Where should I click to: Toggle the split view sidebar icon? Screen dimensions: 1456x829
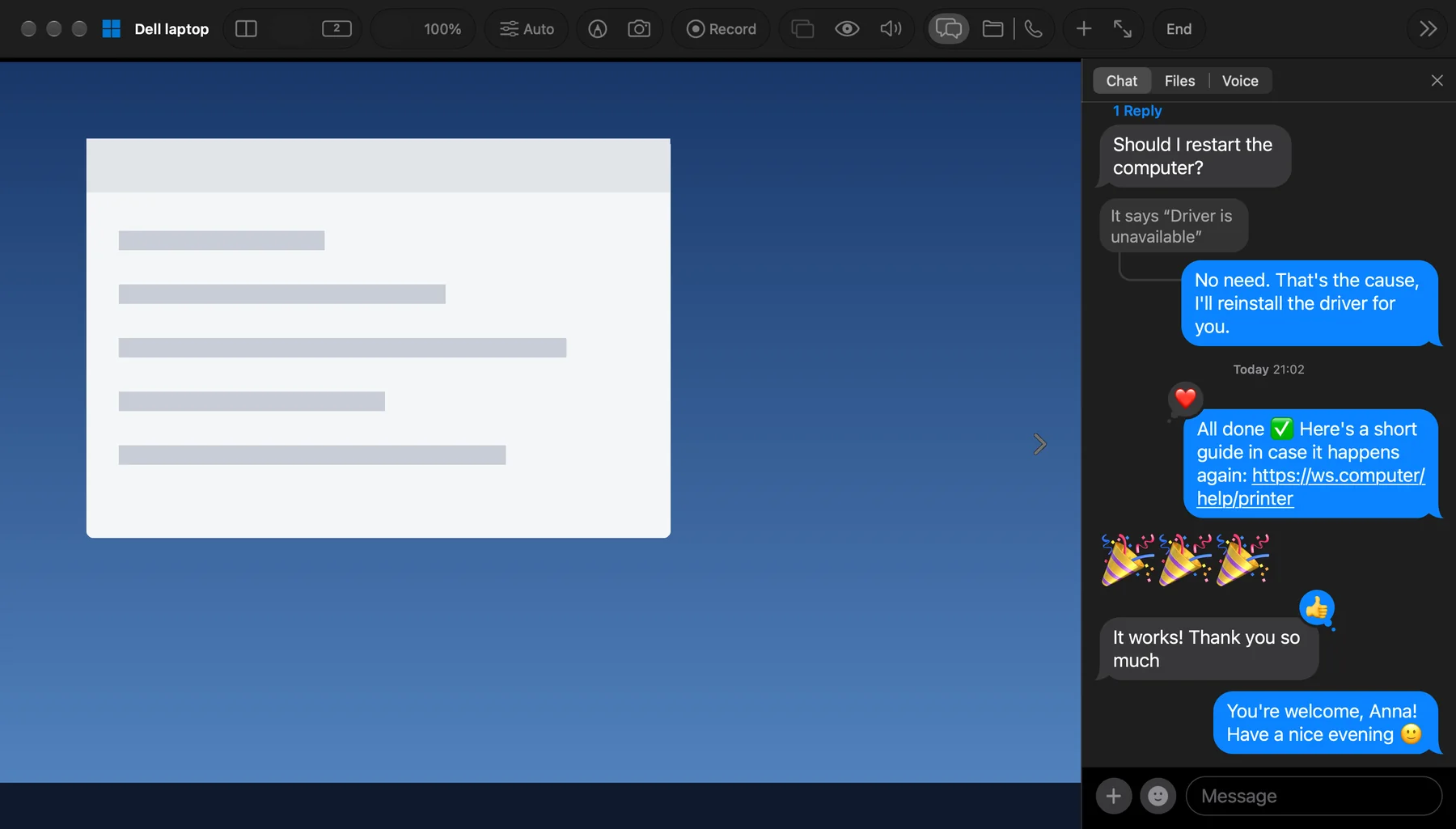[x=246, y=29]
